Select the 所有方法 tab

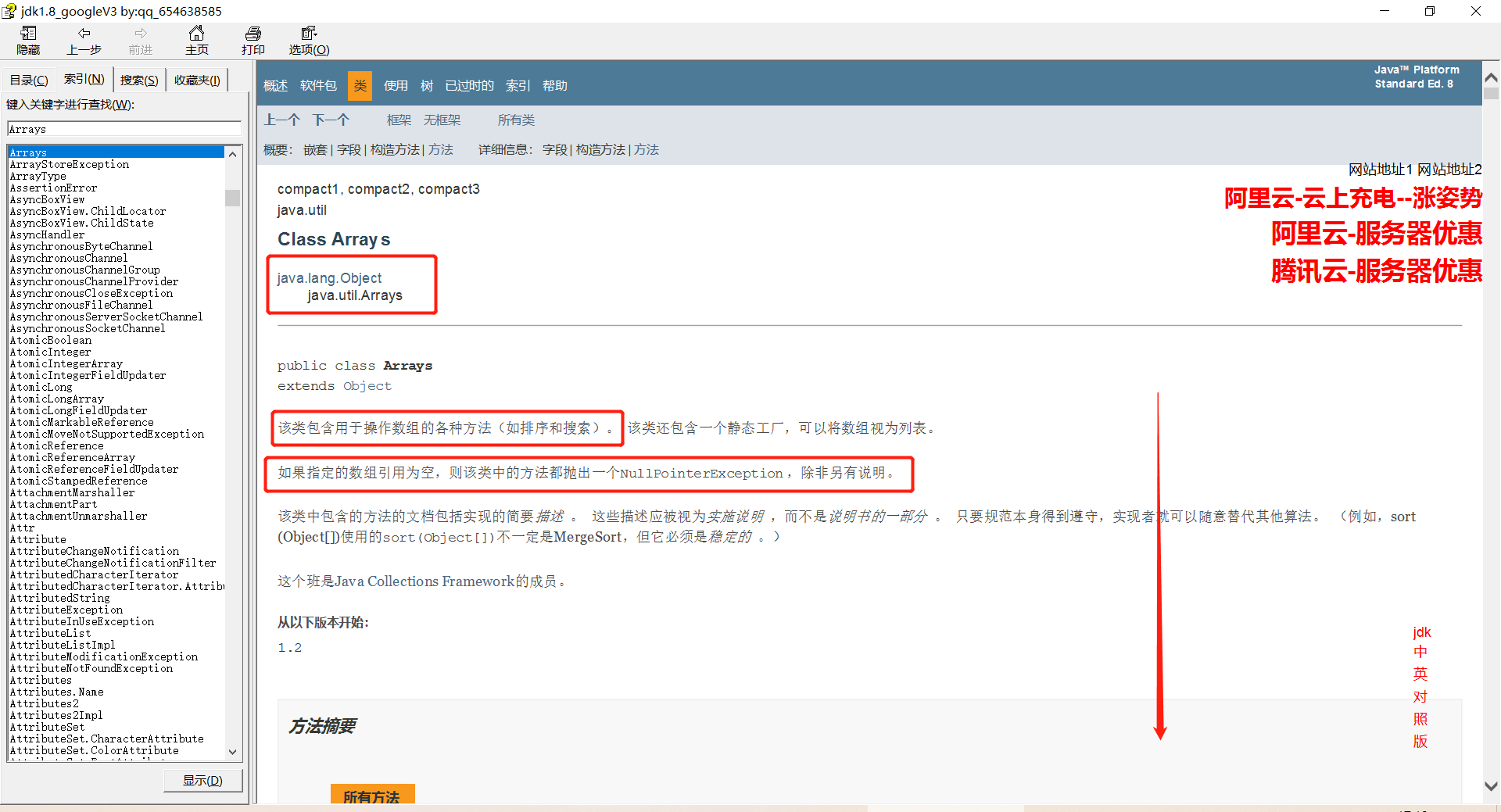(372, 796)
